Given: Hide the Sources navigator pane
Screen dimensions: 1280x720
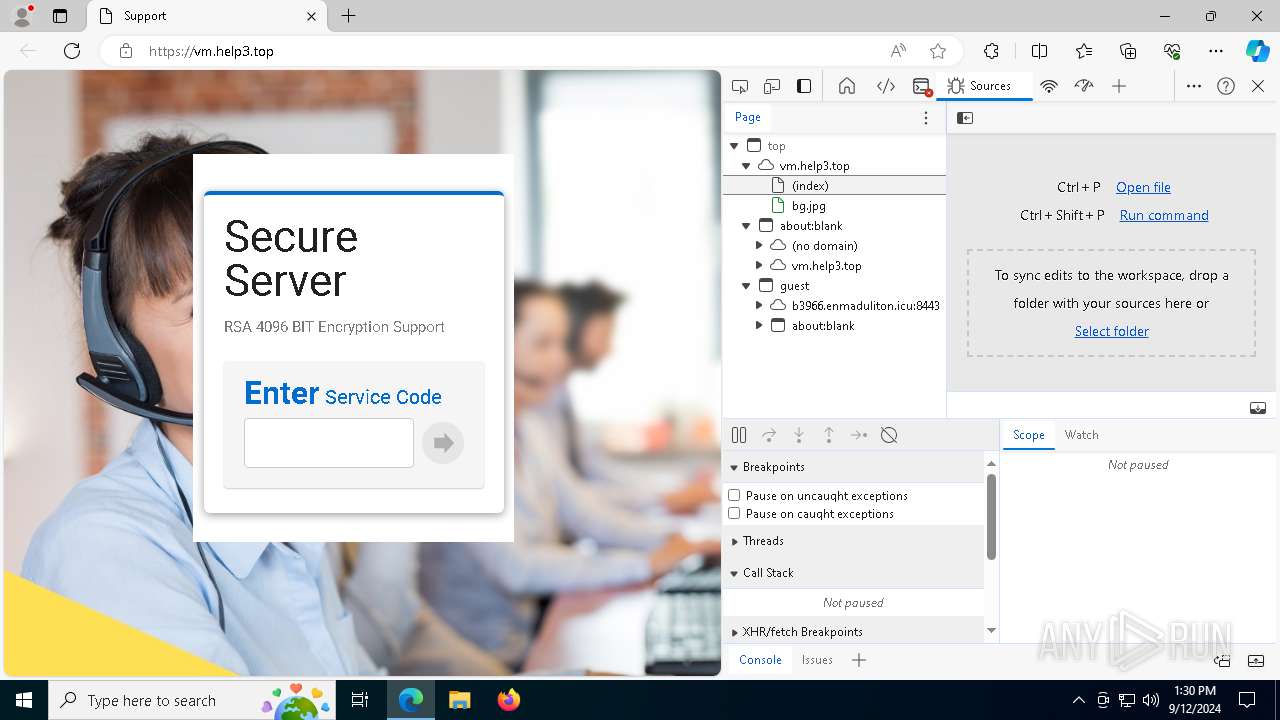Looking at the screenshot, I should pyautogui.click(x=965, y=118).
